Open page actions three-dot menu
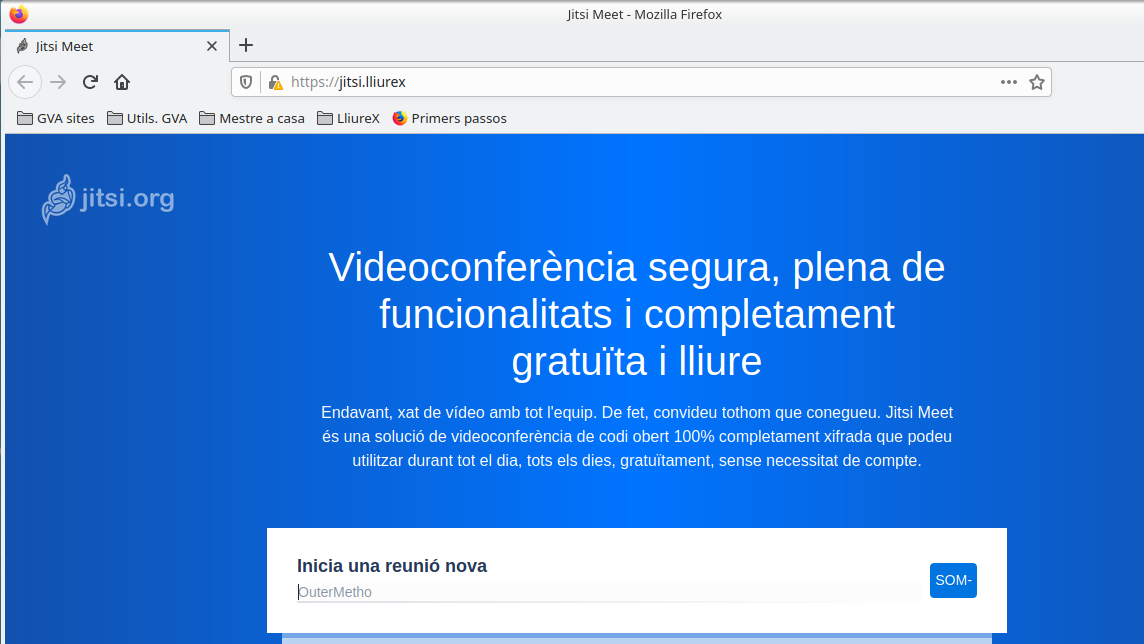The image size is (1144, 644). pyautogui.click(x=1009, y=82)
